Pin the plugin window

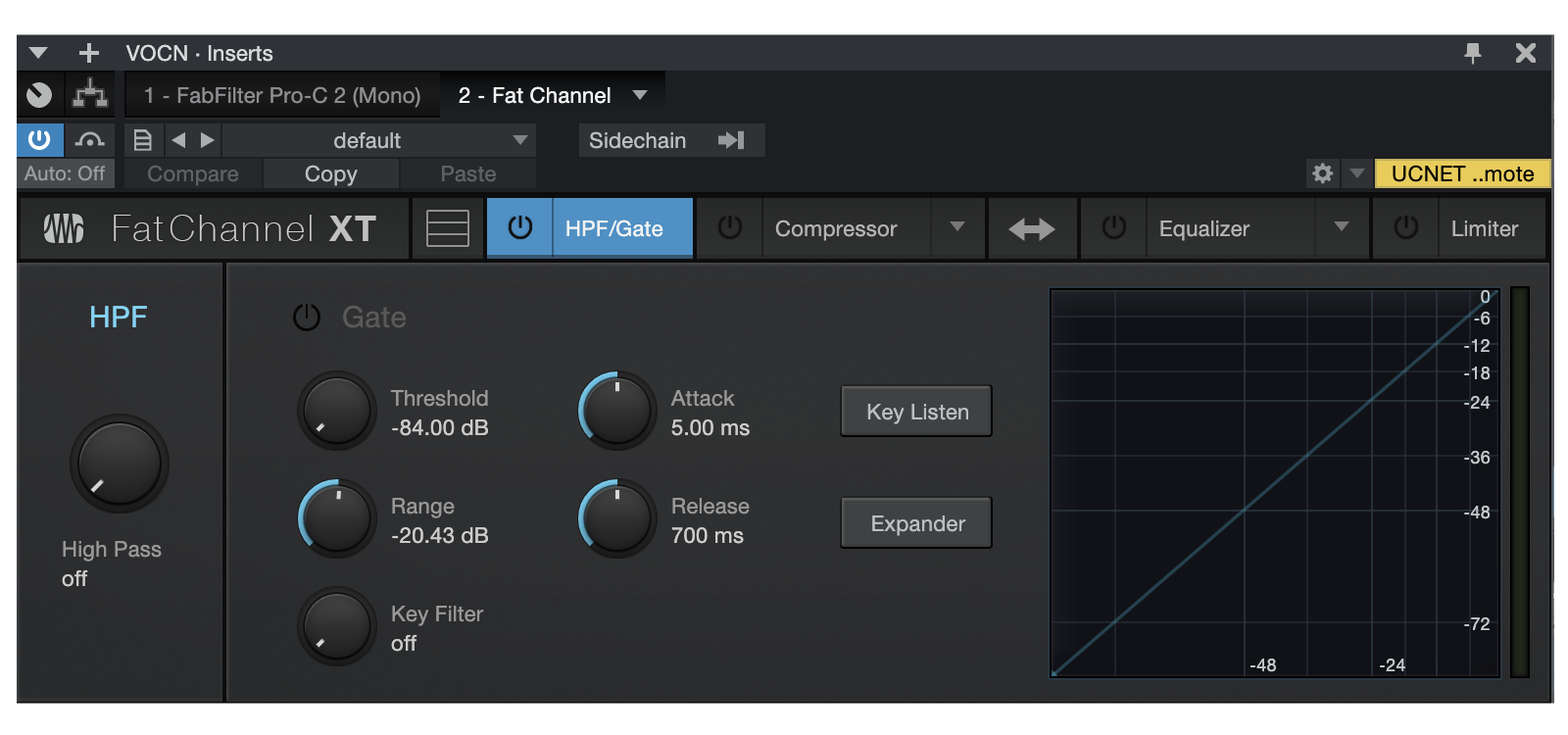click(x=1472, y=53)
